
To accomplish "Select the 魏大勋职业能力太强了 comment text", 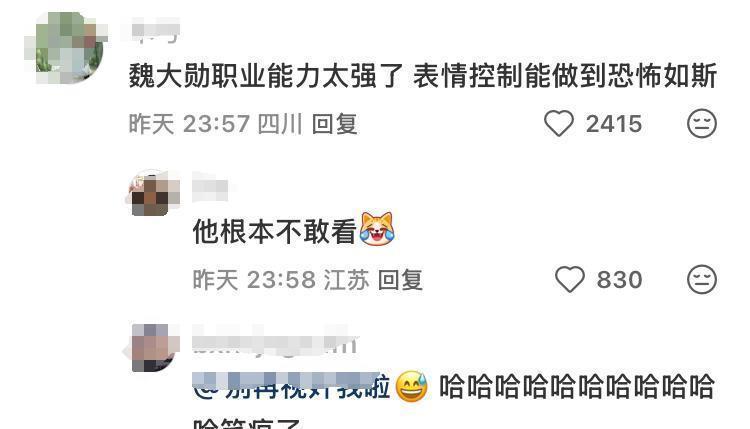I will point(423,76).
